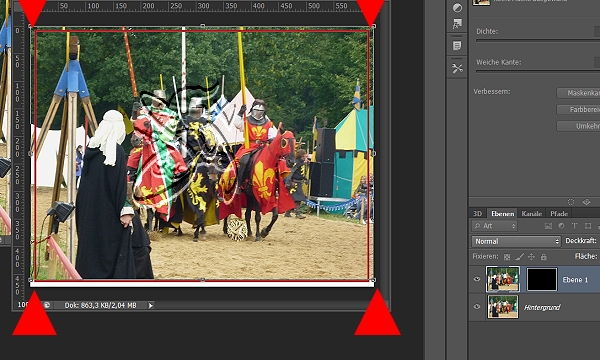Screen dimensions: 600x360
Task: Open the Art layer filter dropdown
Action: (x=494, y=226)
